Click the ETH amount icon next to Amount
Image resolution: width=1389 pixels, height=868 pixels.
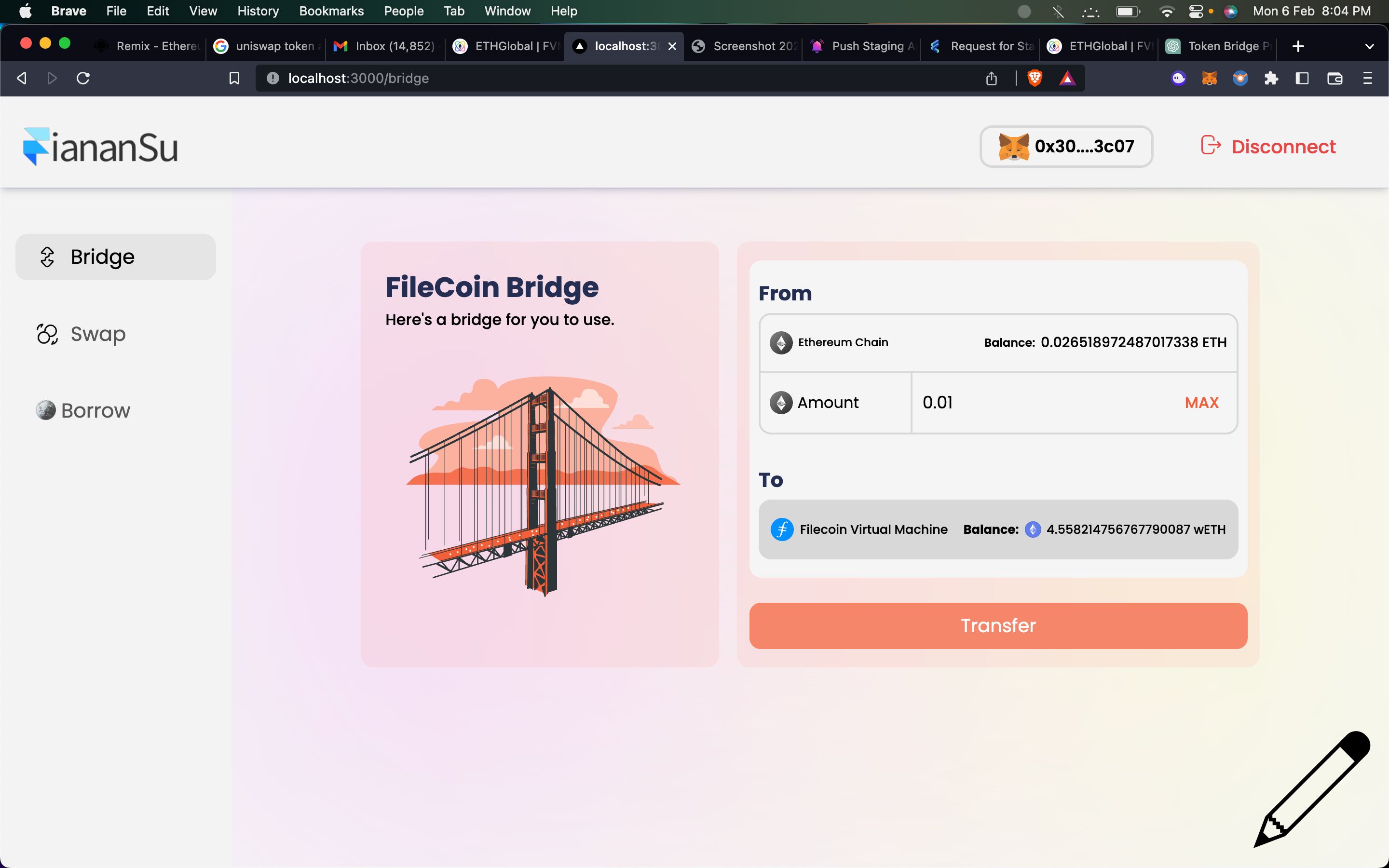click(x=781, y=402)
